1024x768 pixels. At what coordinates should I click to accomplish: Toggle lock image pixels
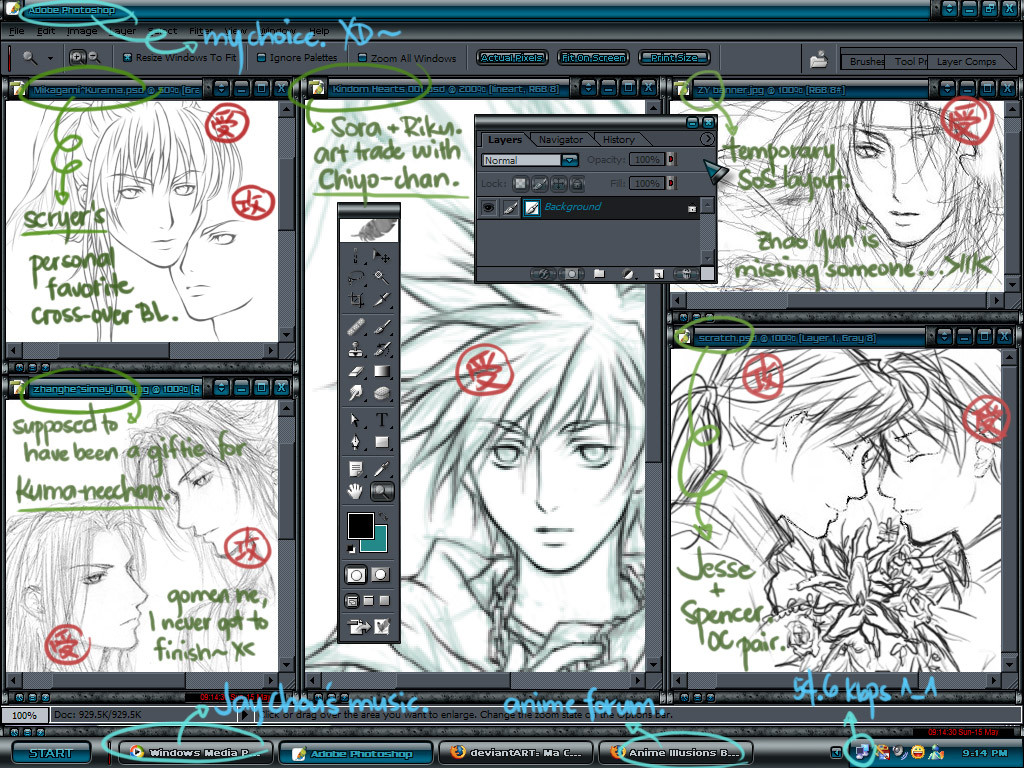coord(539,184)
